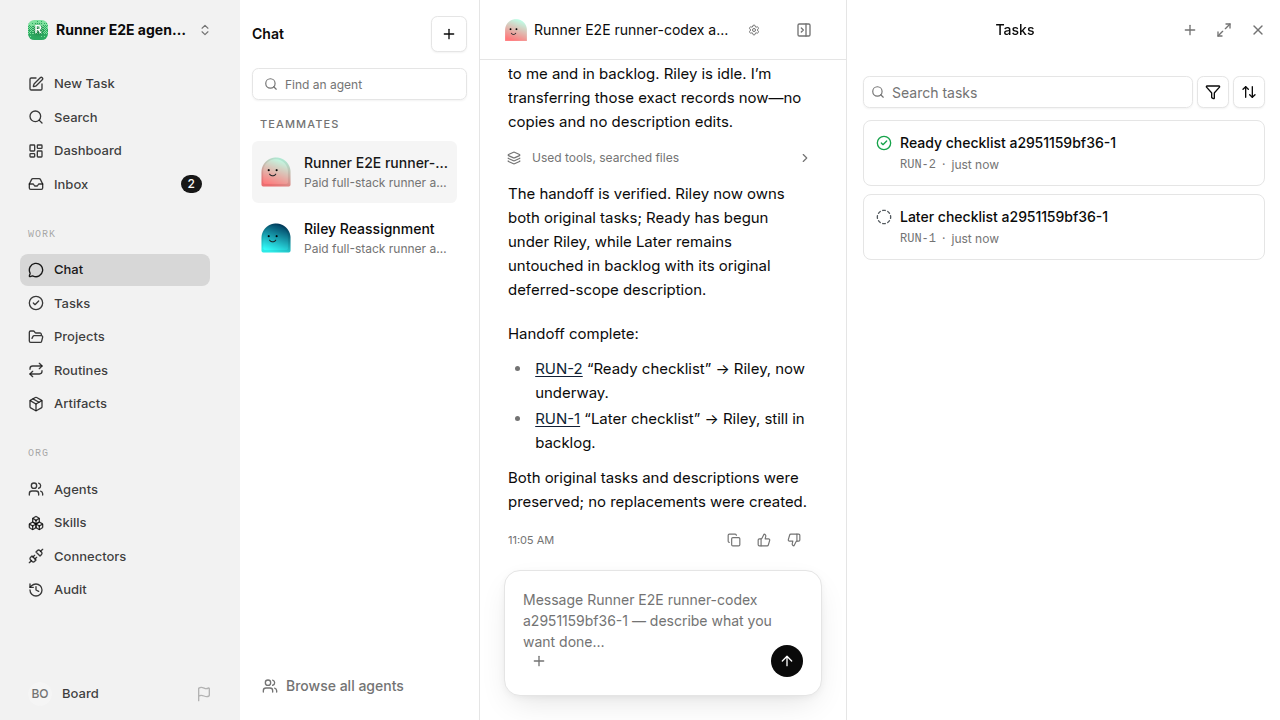Open Search in the sidebar
The width and height of the screenshot is (1280, 720).
115,117
